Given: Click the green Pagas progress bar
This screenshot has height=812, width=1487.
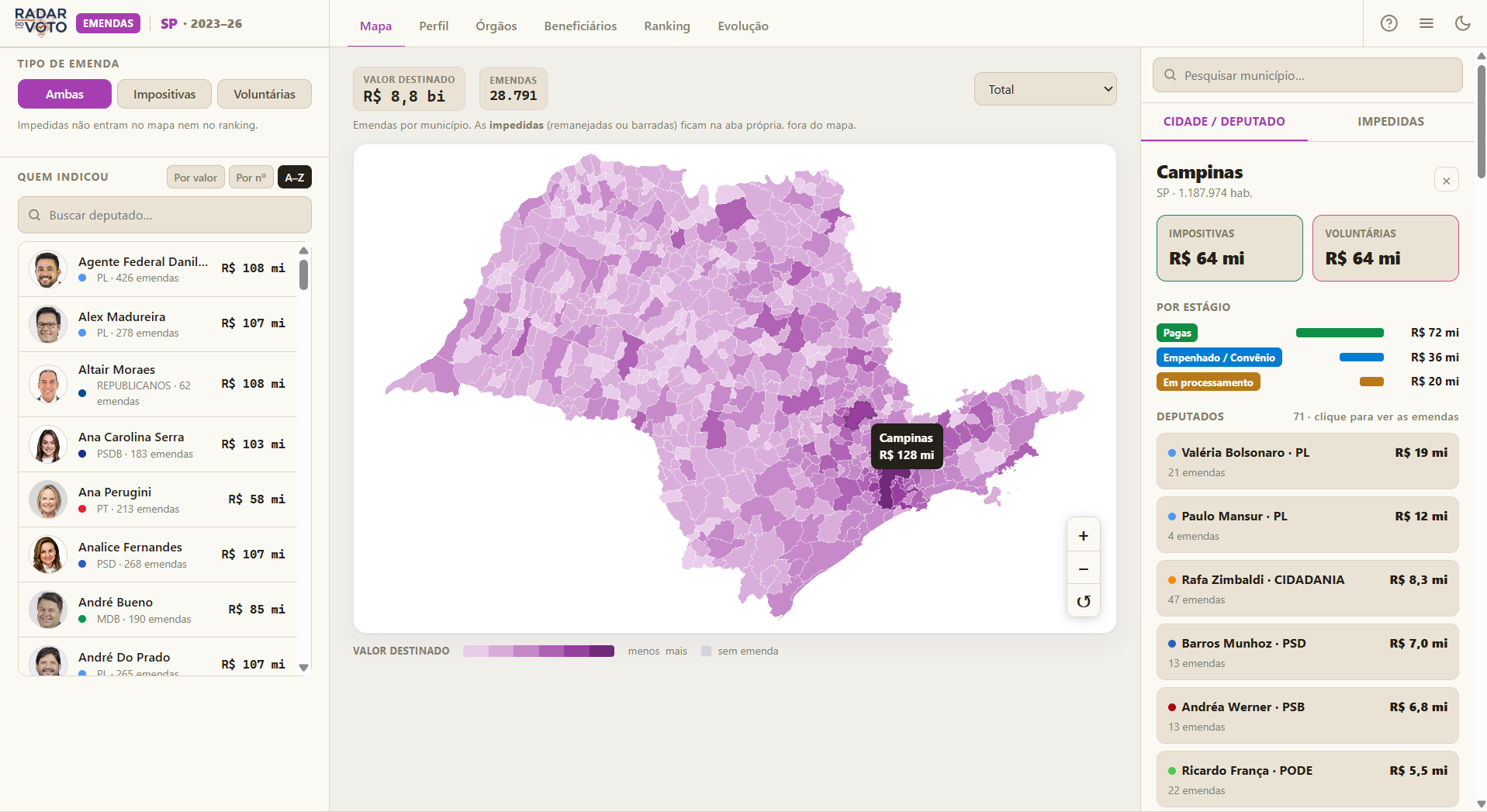Looking at the screenshot, I should tap(1340, 333).
